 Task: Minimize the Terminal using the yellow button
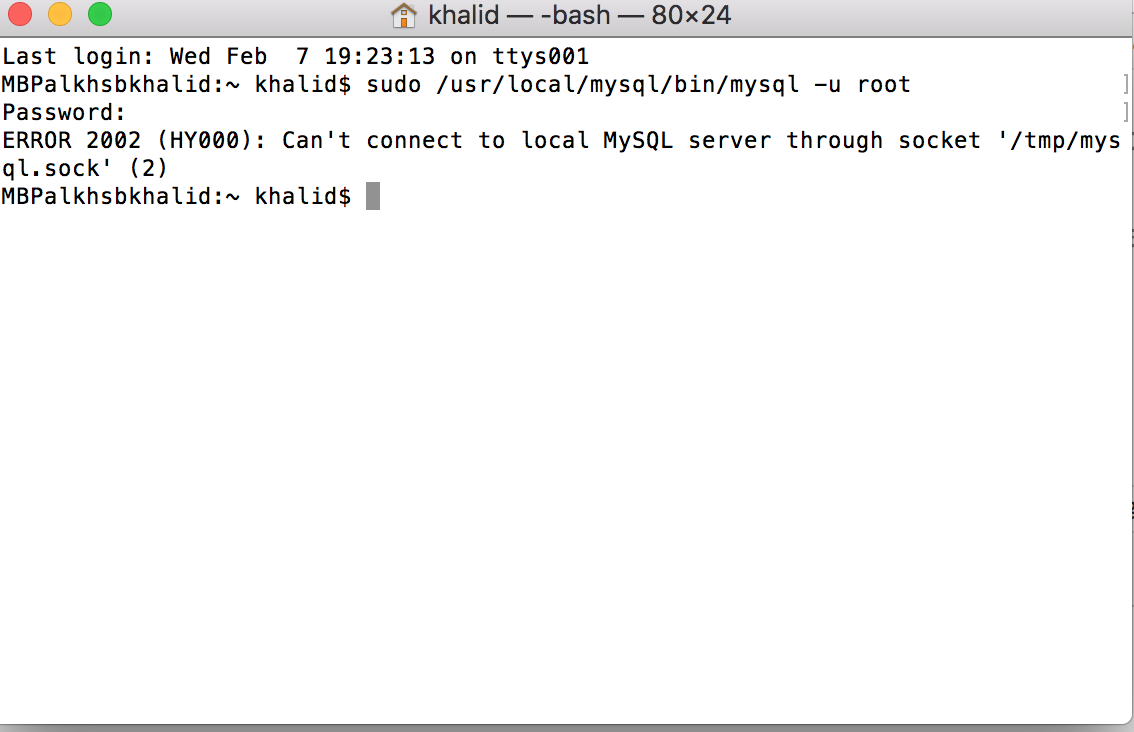(59, 15)
